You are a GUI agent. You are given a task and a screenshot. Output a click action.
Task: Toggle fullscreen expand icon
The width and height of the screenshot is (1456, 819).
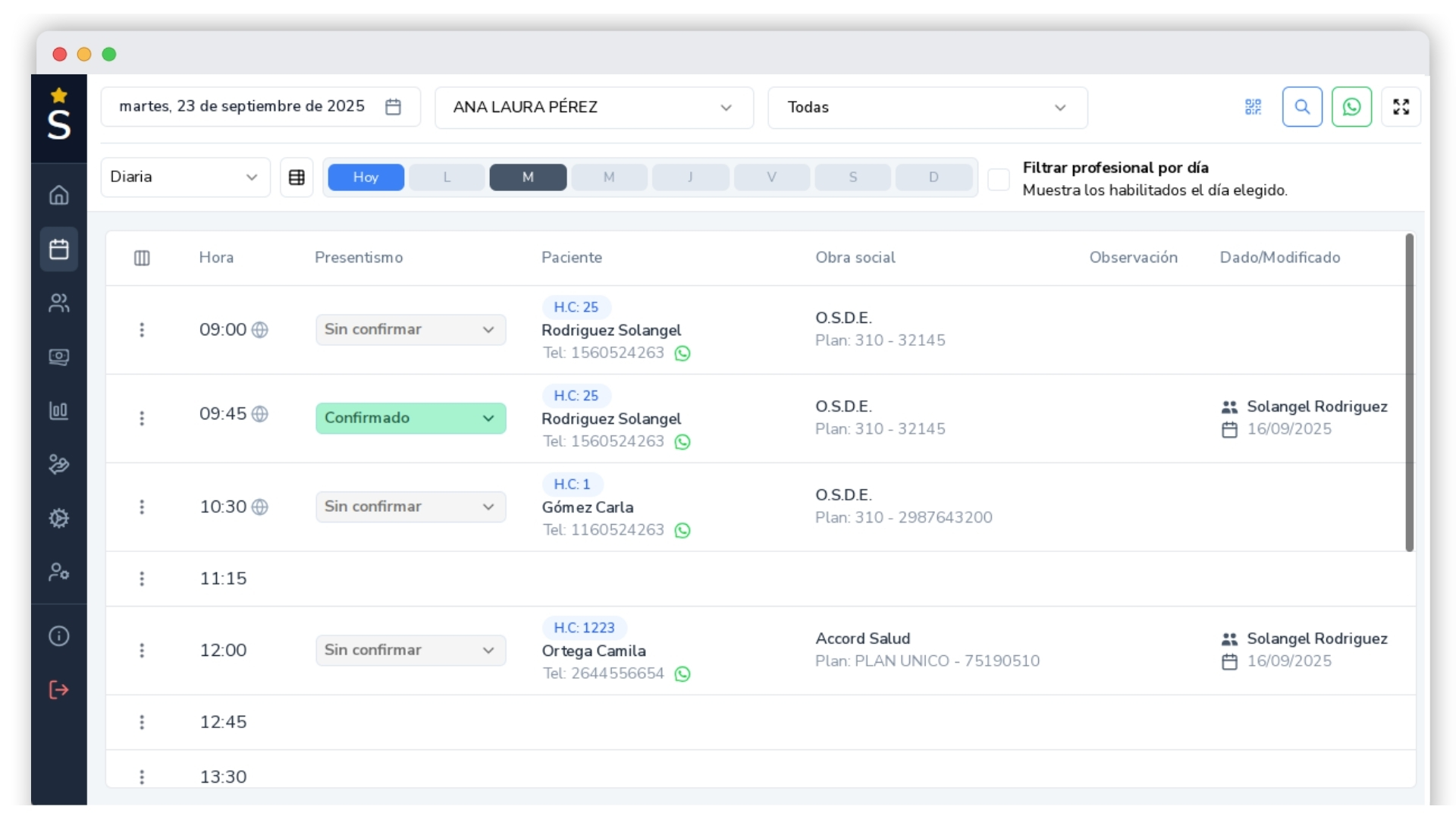pos(1401,107)
